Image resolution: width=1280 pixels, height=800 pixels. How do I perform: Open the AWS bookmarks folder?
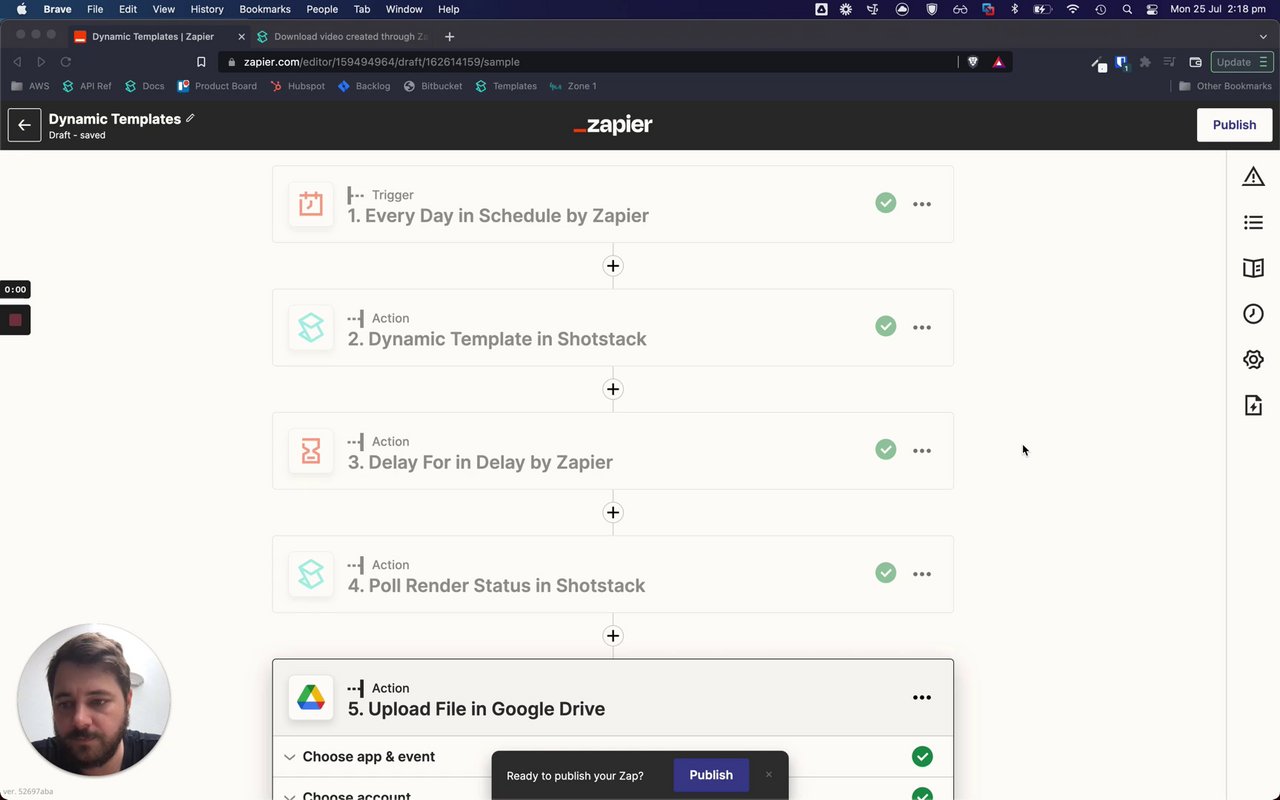click(x=29, y=86)
